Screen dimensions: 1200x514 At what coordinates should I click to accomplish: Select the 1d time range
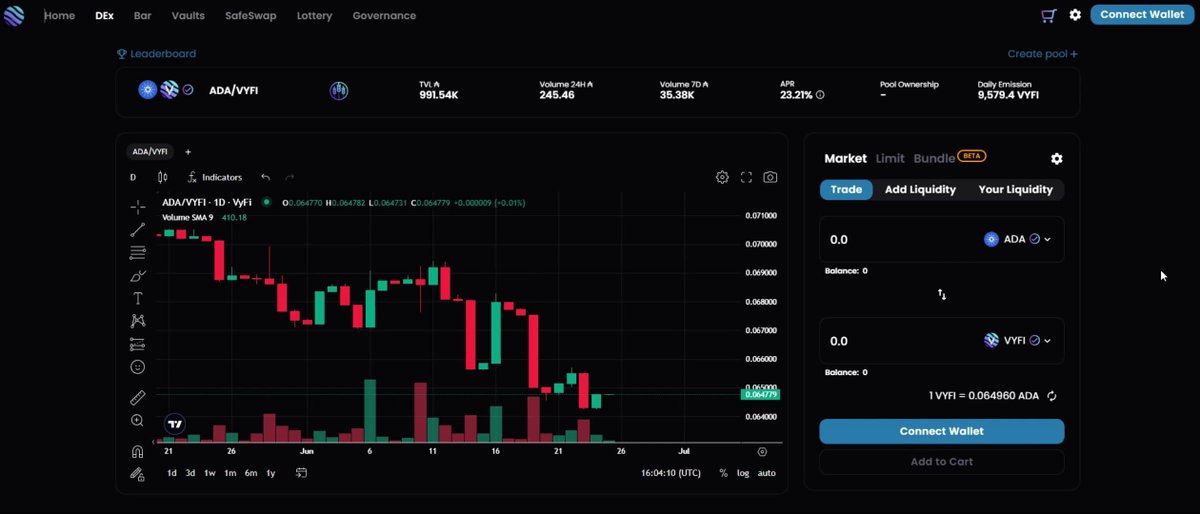[171, 473]
